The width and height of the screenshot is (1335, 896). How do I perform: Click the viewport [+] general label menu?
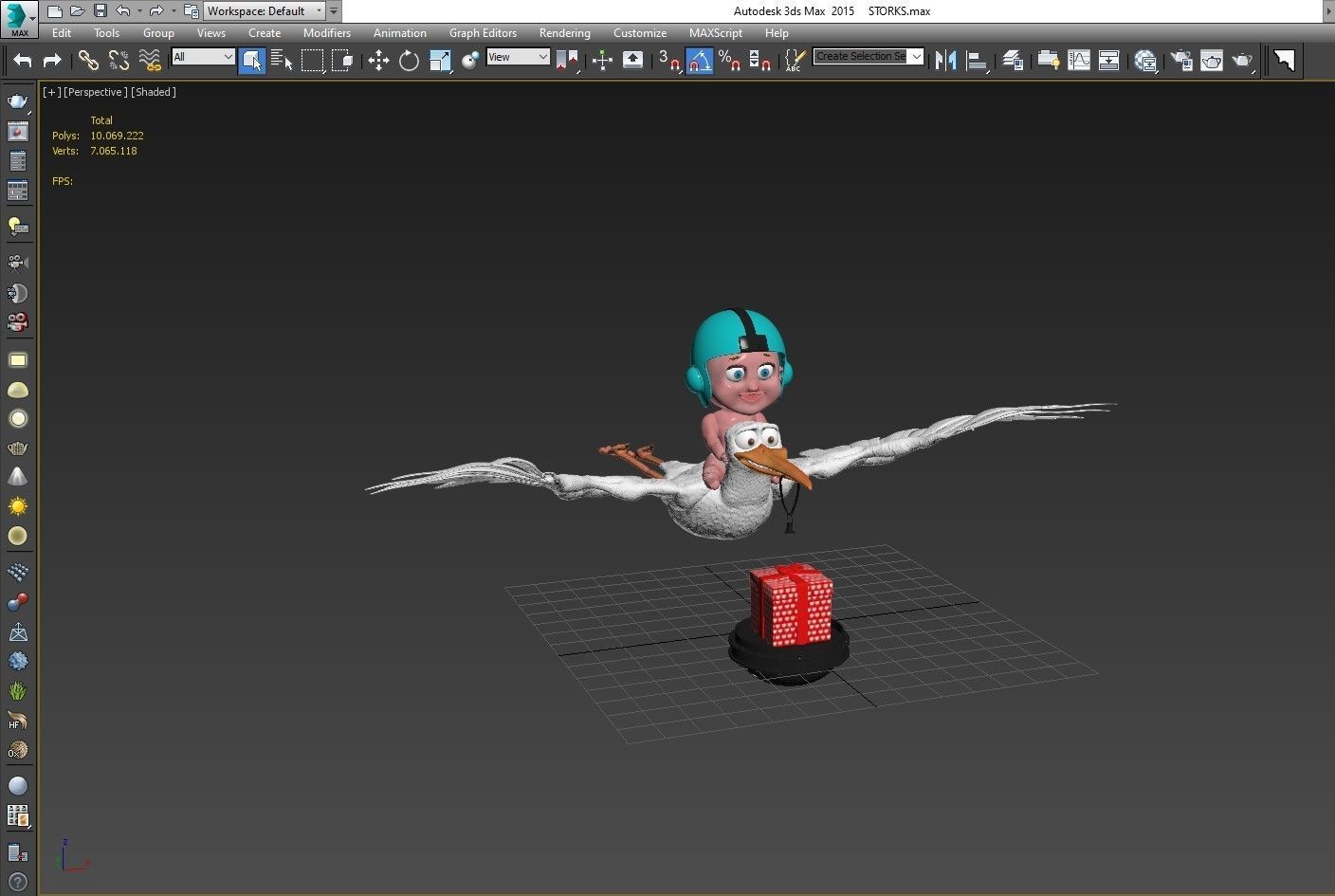point(51,92)
